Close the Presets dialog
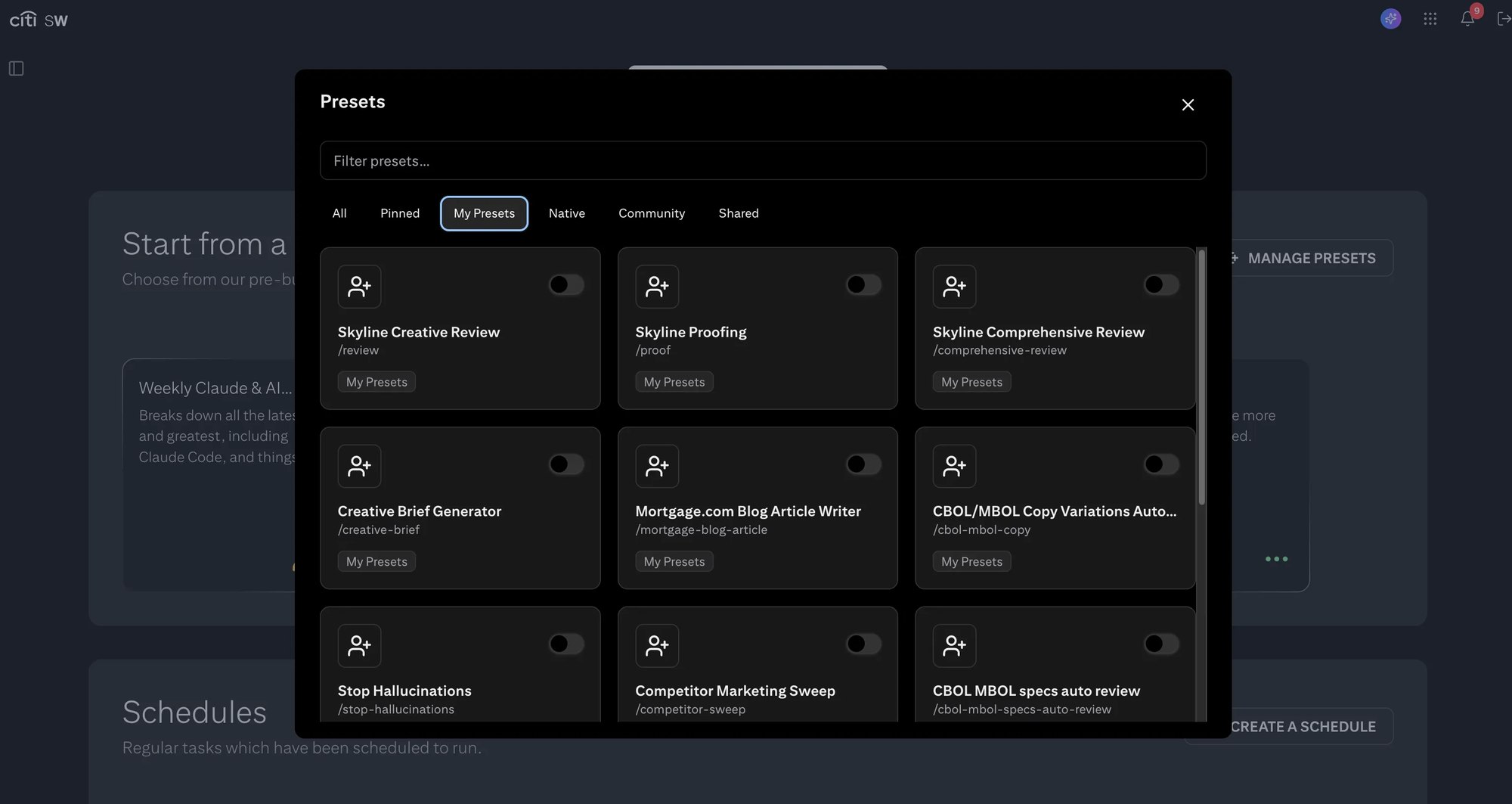The image size is (1512, 804). pyautogui.click(x=1188, y=105)
